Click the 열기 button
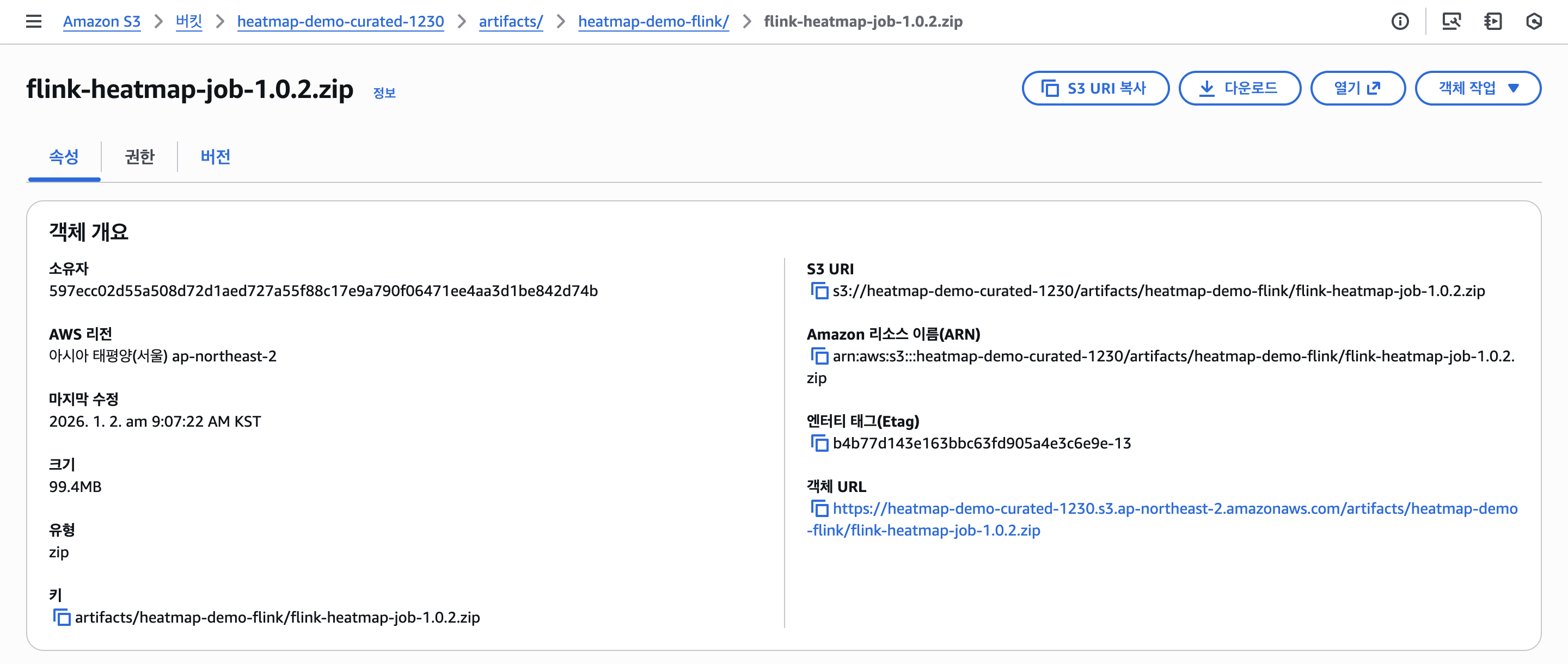This screenshot has height=664, width=1568. [1357, 88]
